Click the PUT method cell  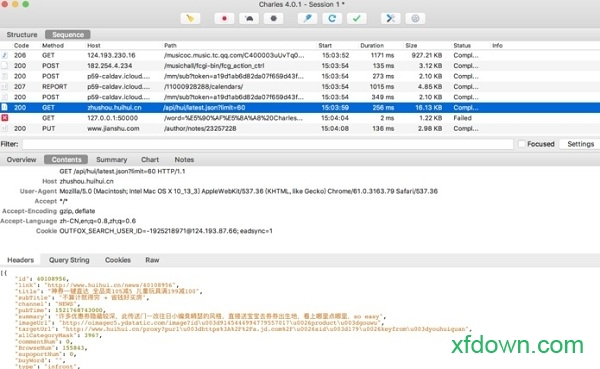coord(48,129)
